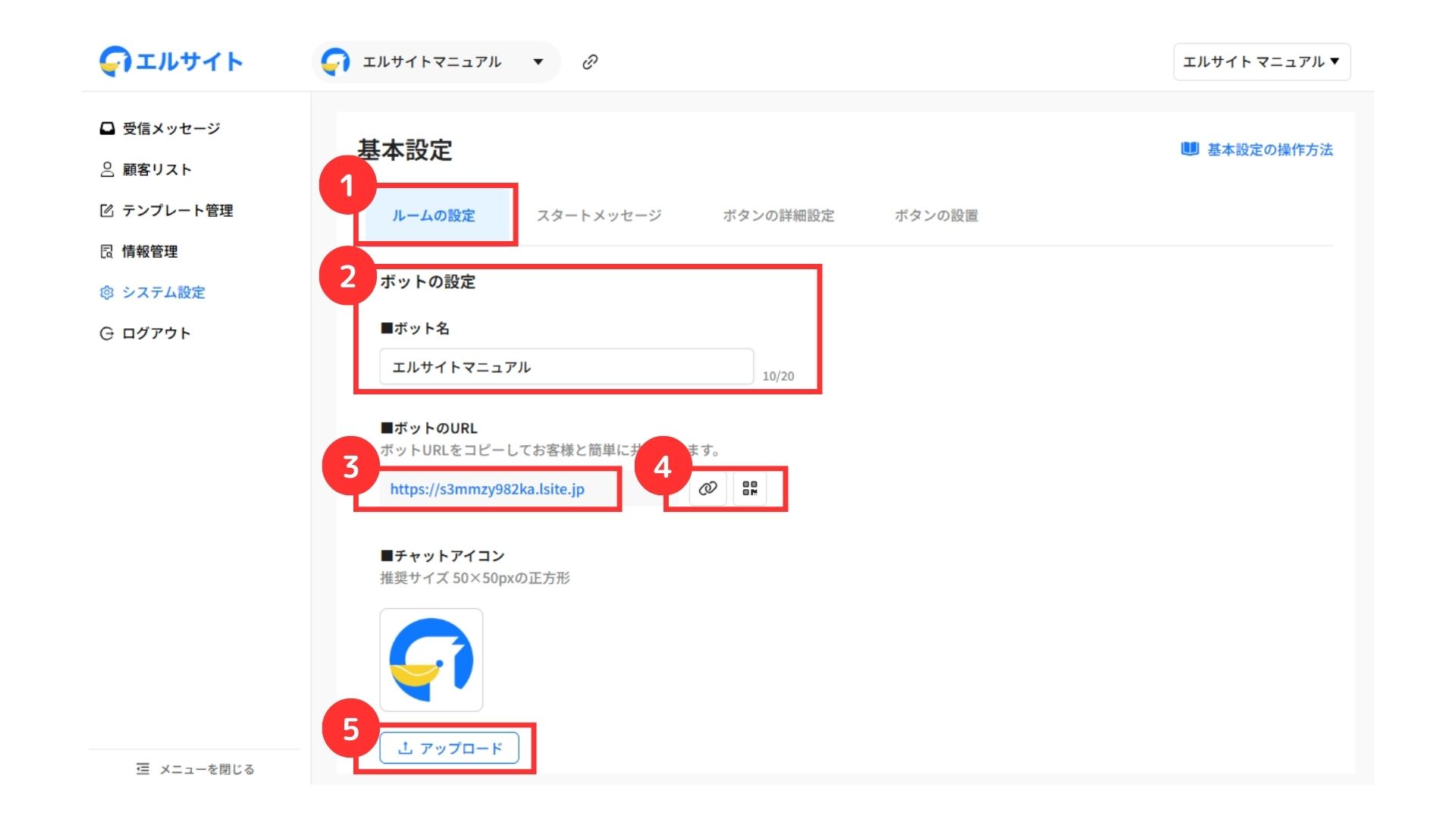Image resolution: width=1456 pixels, height=819 pixels.
Task: Click the ボット名 input field
Action: pyautogui.click(x=566, y=367)
